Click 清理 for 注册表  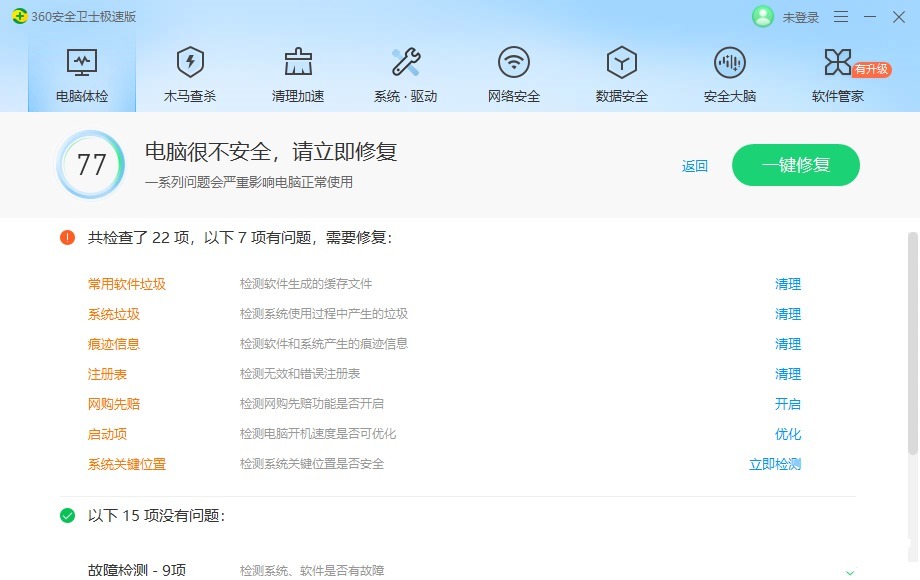coord(788,374)
